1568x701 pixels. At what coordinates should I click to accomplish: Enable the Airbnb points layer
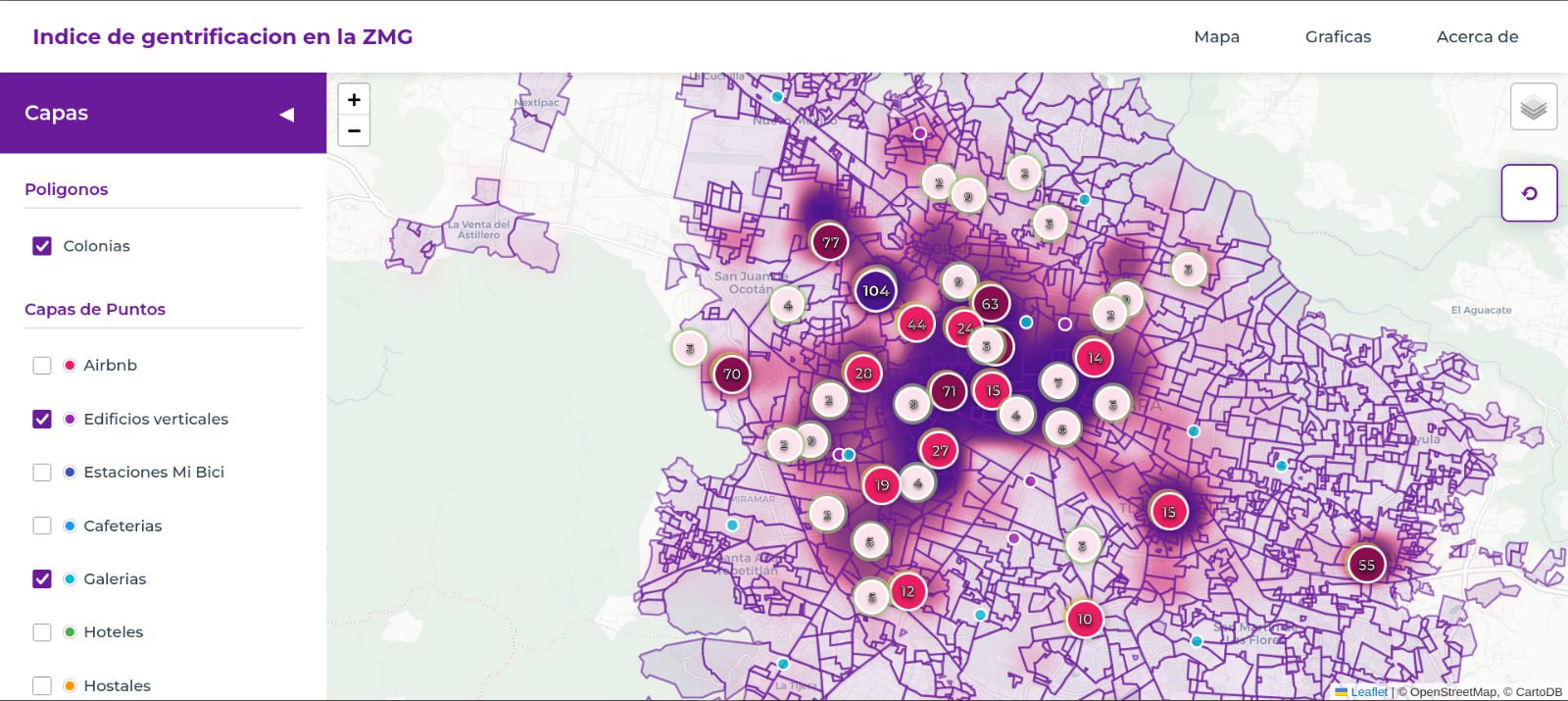42,366
